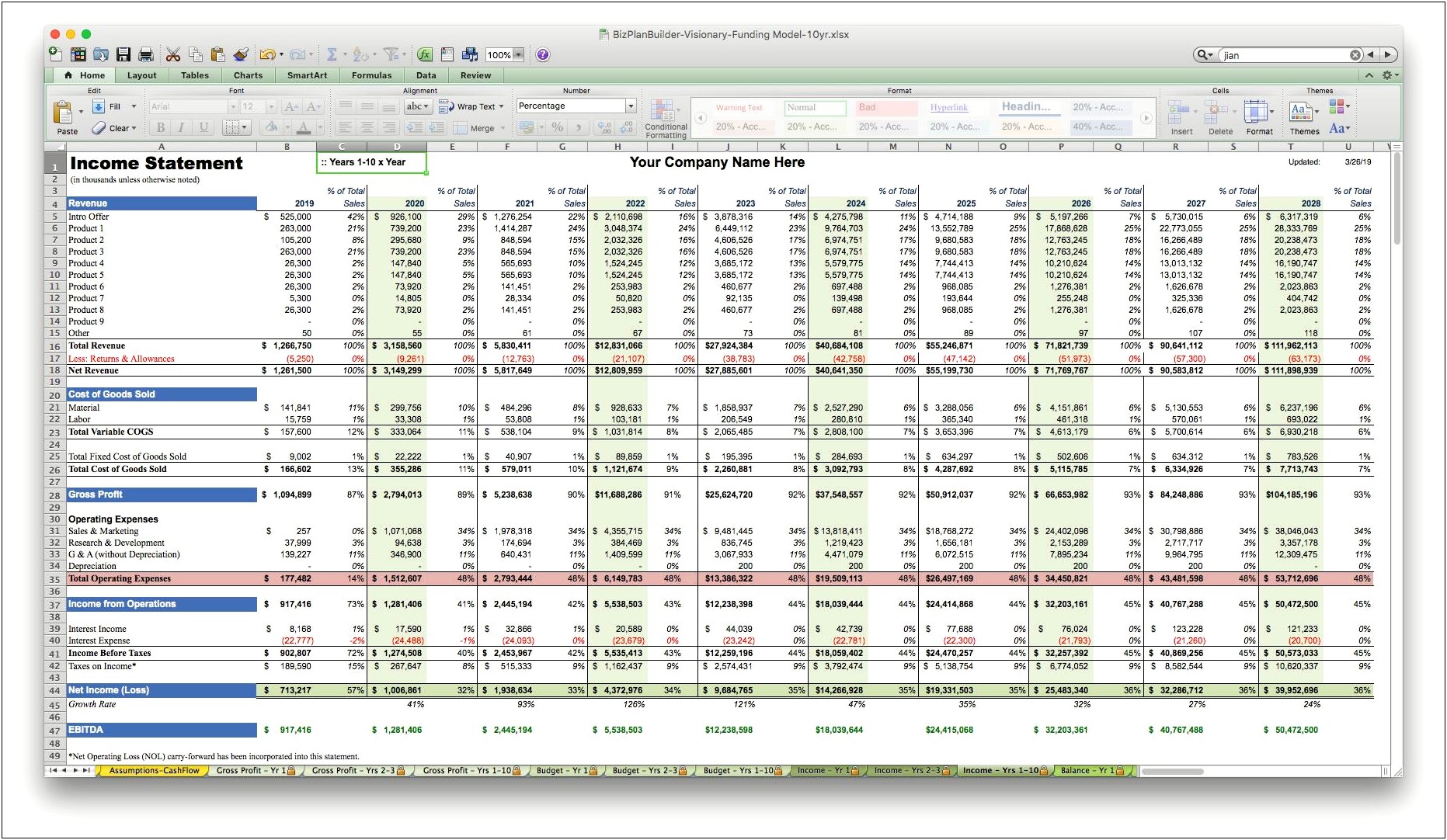Screen dimensions: 1447x840
Task: Apply the Hyperlink cell style
Action: [x=958, y=108]
